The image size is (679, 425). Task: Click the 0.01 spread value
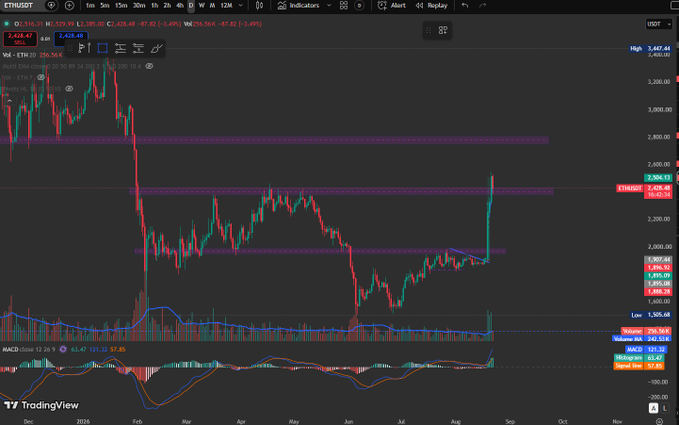tap(45, 39)
